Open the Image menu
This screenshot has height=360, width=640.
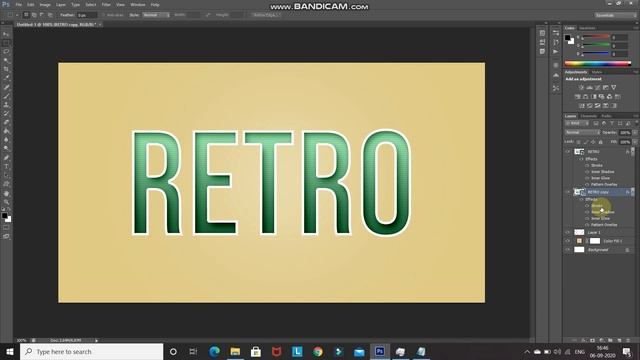[45, 4]
